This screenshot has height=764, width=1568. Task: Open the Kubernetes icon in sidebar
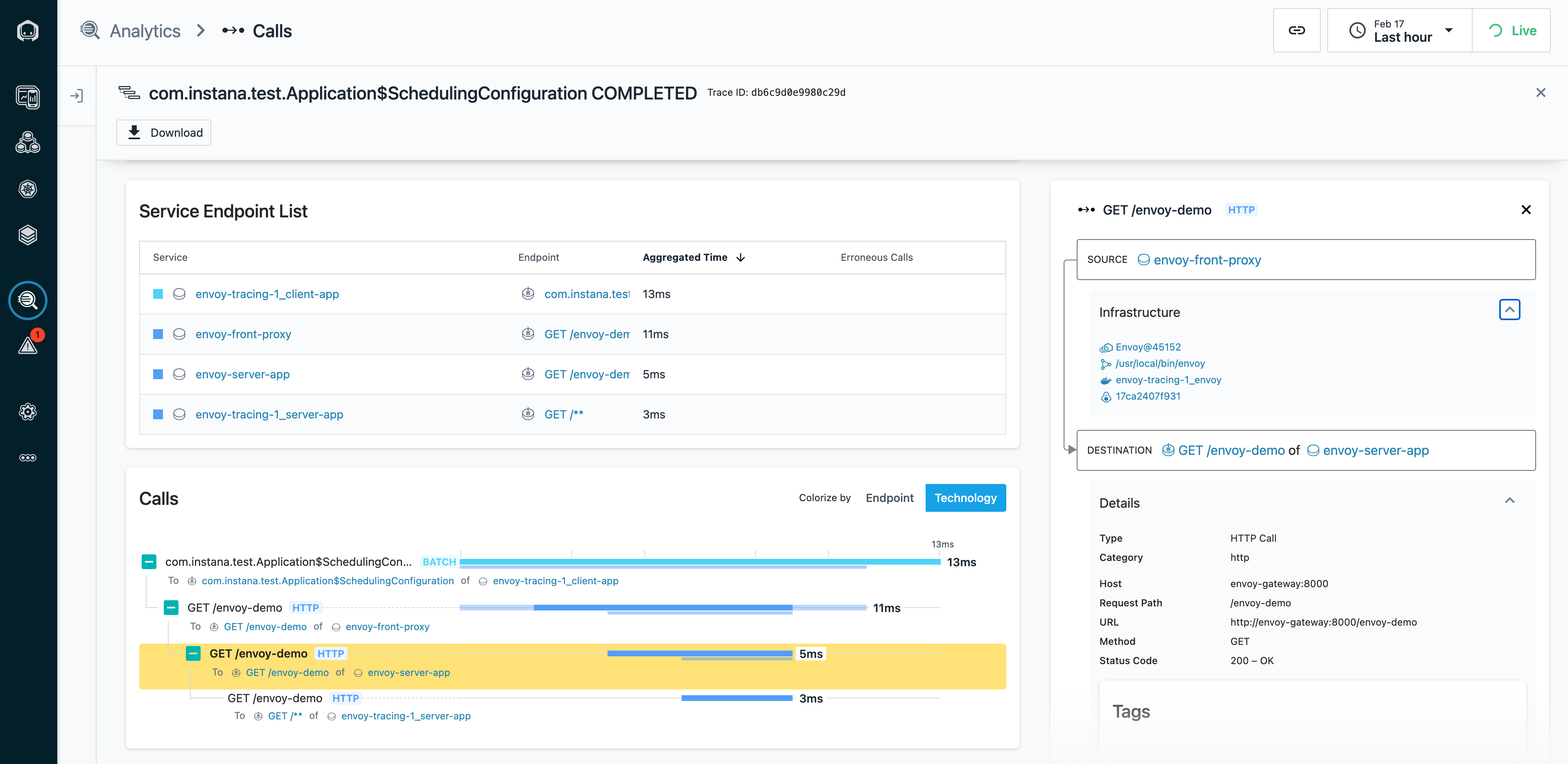coord(28,189)
